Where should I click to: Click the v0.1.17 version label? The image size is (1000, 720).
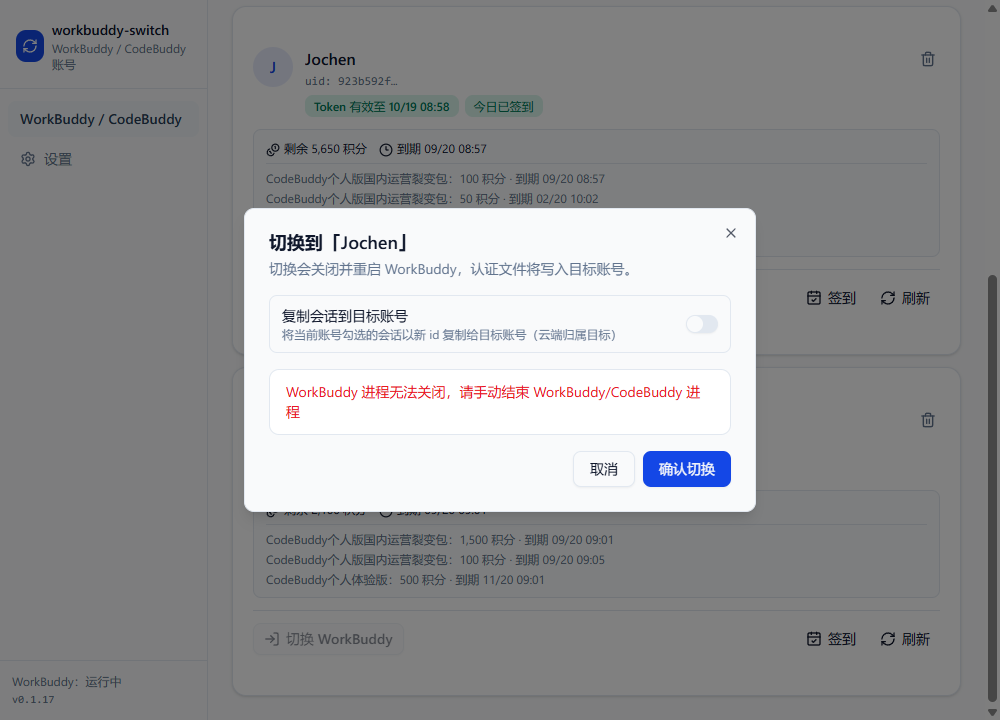pyautogui.click(x=33, y=700)
